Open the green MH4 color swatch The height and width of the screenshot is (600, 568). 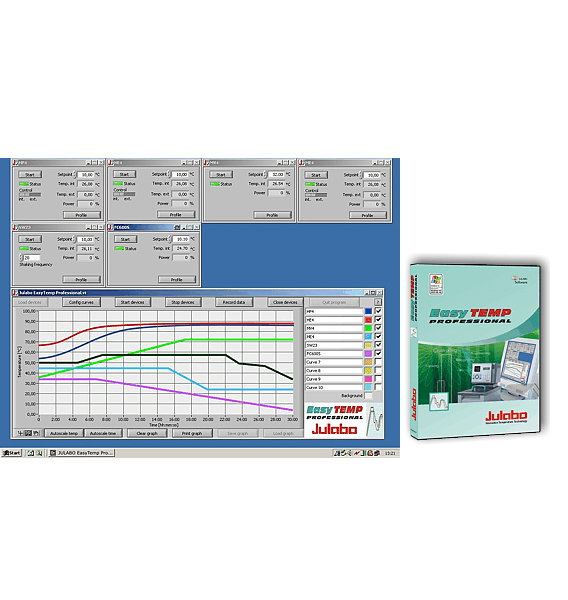coord(368,328)
